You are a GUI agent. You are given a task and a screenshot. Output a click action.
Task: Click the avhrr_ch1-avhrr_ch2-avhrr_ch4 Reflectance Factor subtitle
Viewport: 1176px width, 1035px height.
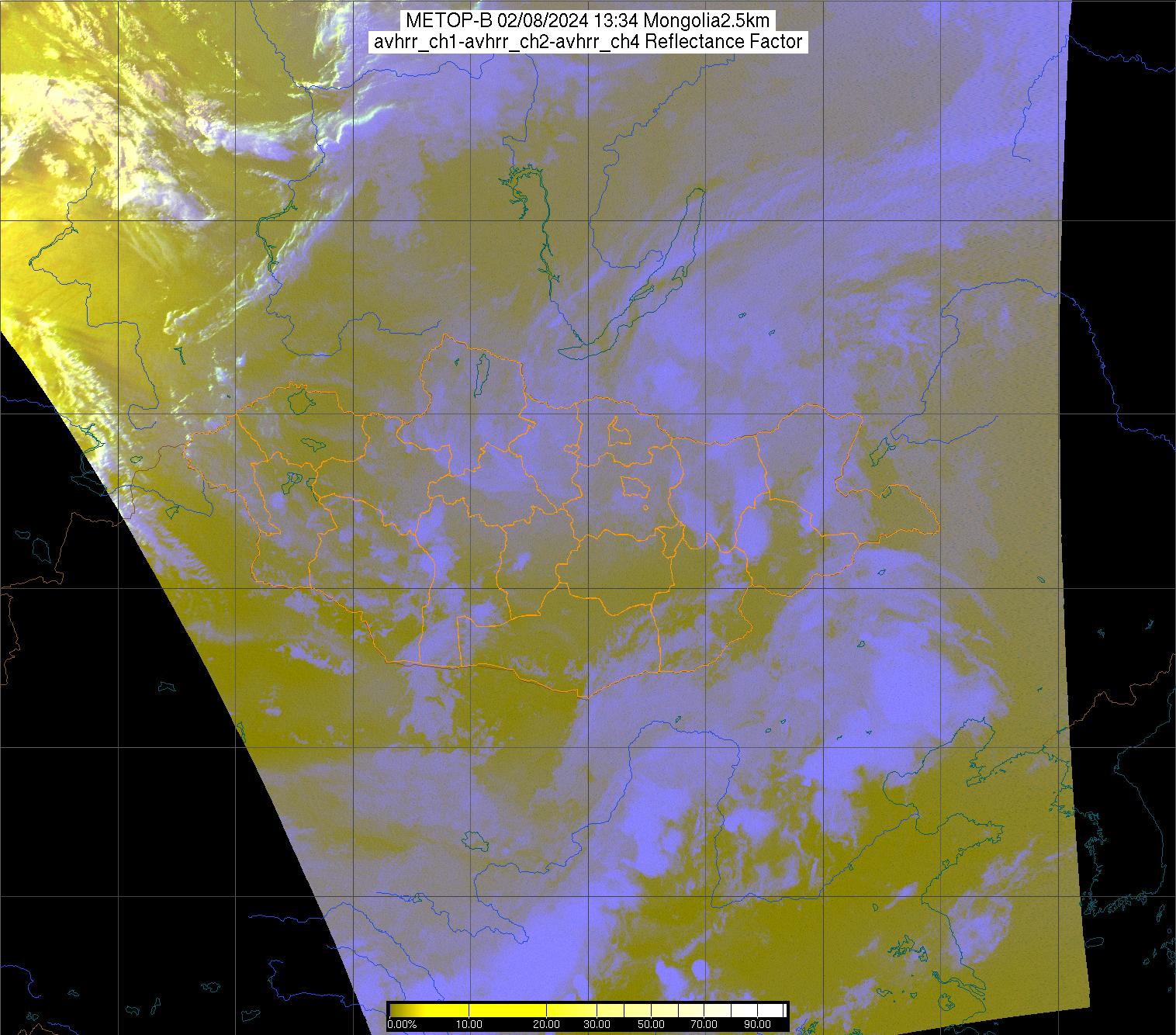pyautogui.click(x=587, y=42)
